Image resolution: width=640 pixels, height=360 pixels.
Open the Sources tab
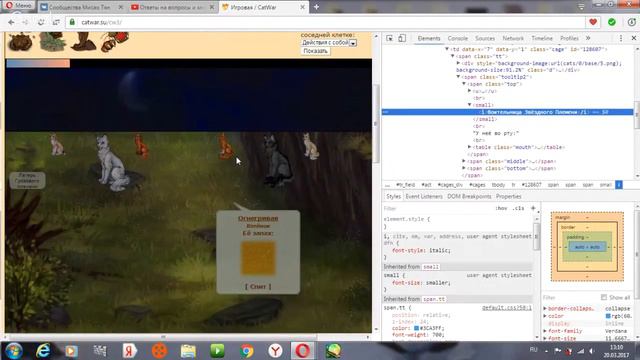[485, 38]
